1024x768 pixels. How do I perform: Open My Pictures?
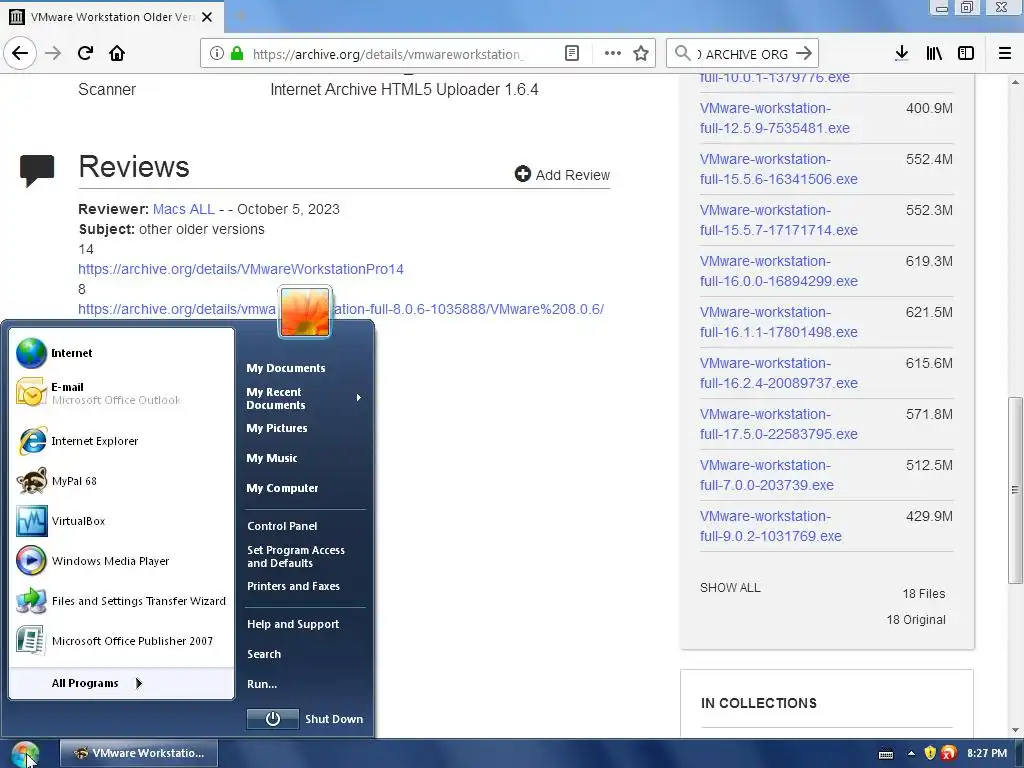(277, 428)
